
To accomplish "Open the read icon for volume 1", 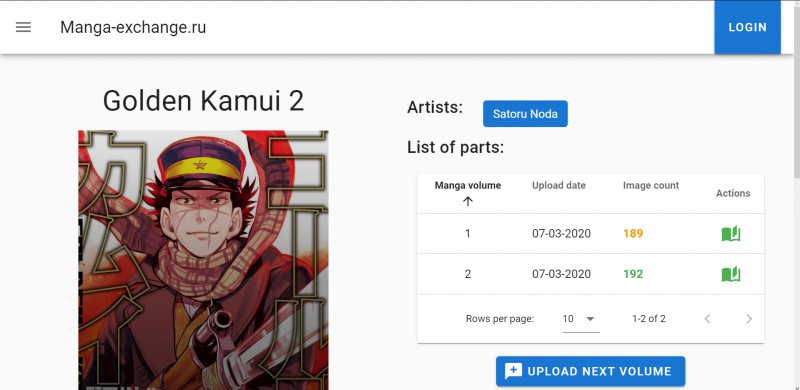I will (731, 234).
